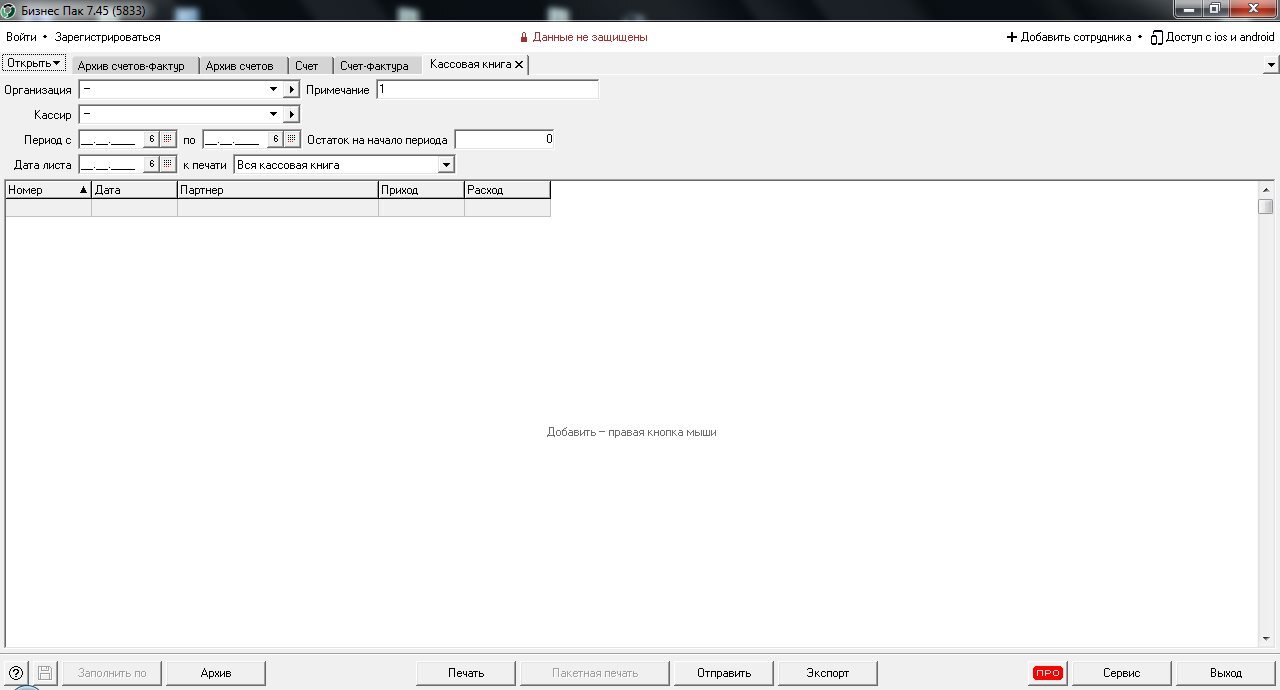Click the Пакетная печать button
1280x690 pixels.
point(595,673)
